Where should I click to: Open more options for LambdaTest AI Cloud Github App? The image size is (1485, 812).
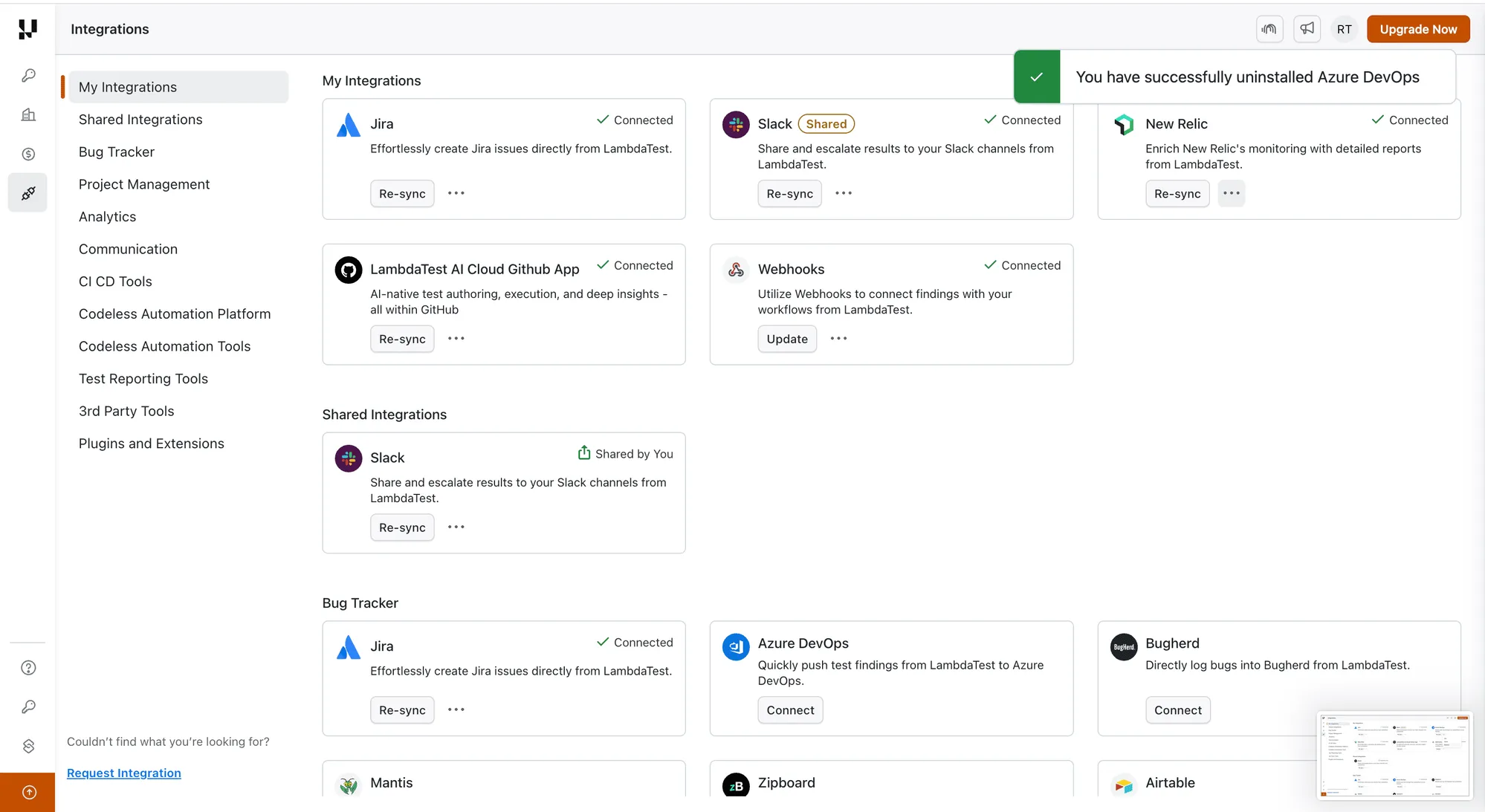[x=456, y=339]
